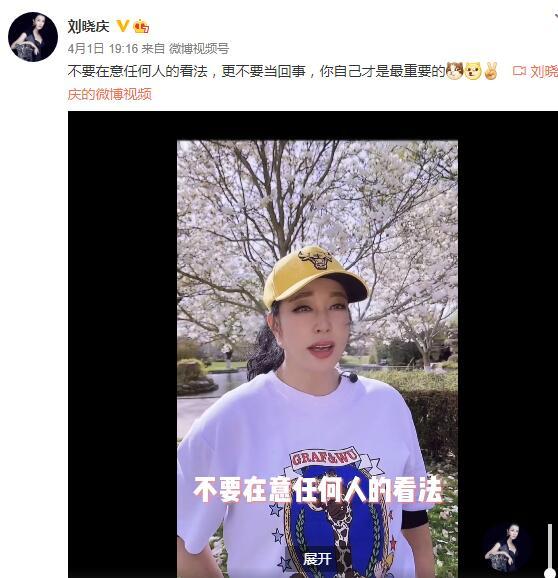
Task: Expand the video with the 展开 button
Action: click(317, 559)
